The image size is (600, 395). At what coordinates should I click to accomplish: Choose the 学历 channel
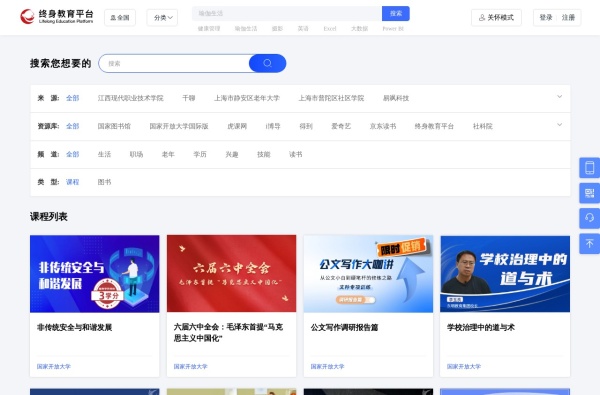(200, 155)
